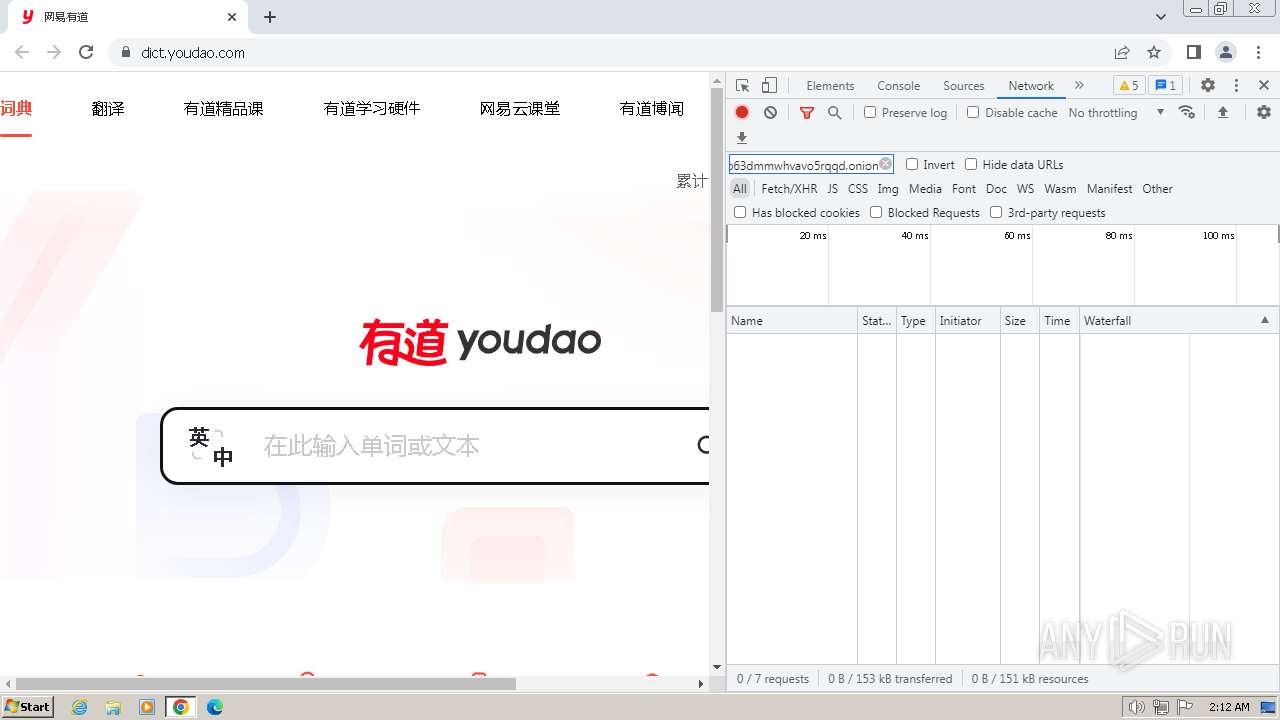1280x720 pixels.
Task: Open the 网易云课堂 nav link
Action: [x=520, y=109]
